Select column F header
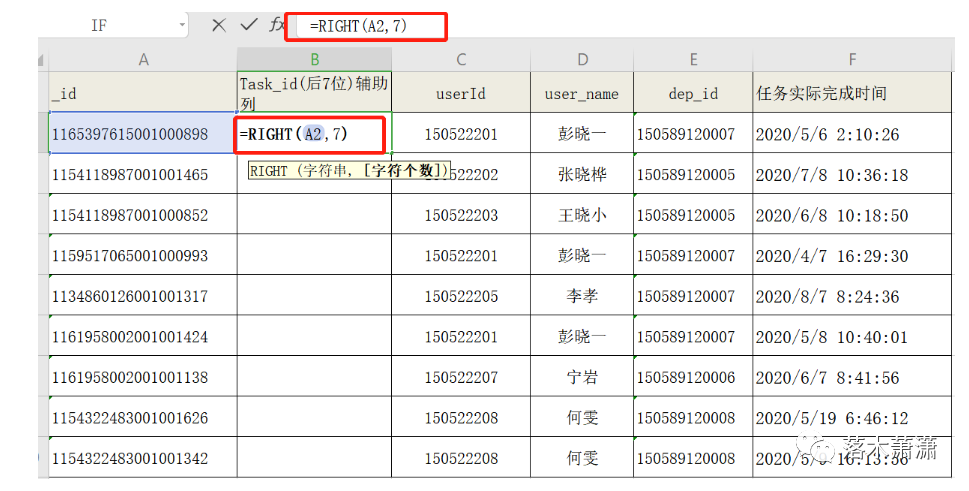 852,60
